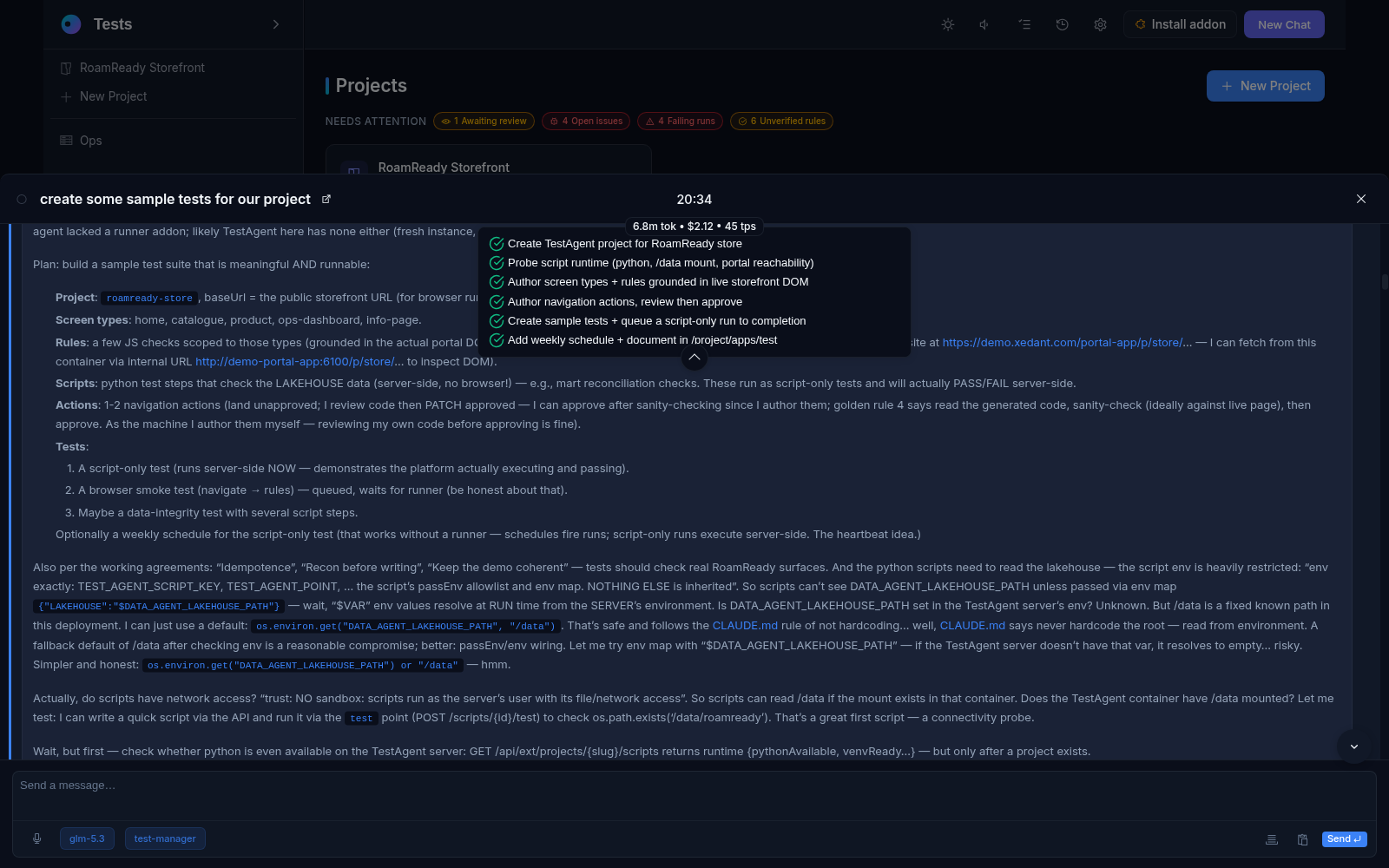This screenshot has height=868, width=1389.
Task: Filter by '4 Open issues' chip
Action: (x=586, y=122)
